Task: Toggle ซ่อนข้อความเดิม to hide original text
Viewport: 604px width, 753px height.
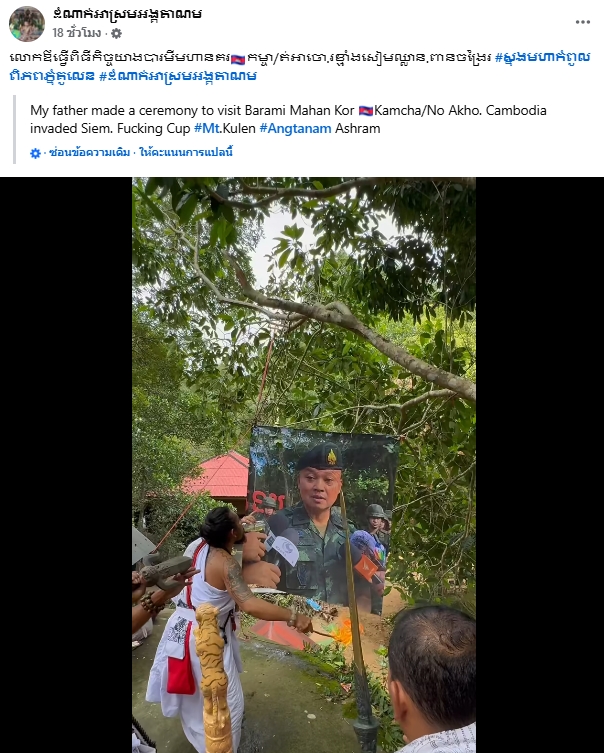Action: (89, 153)
